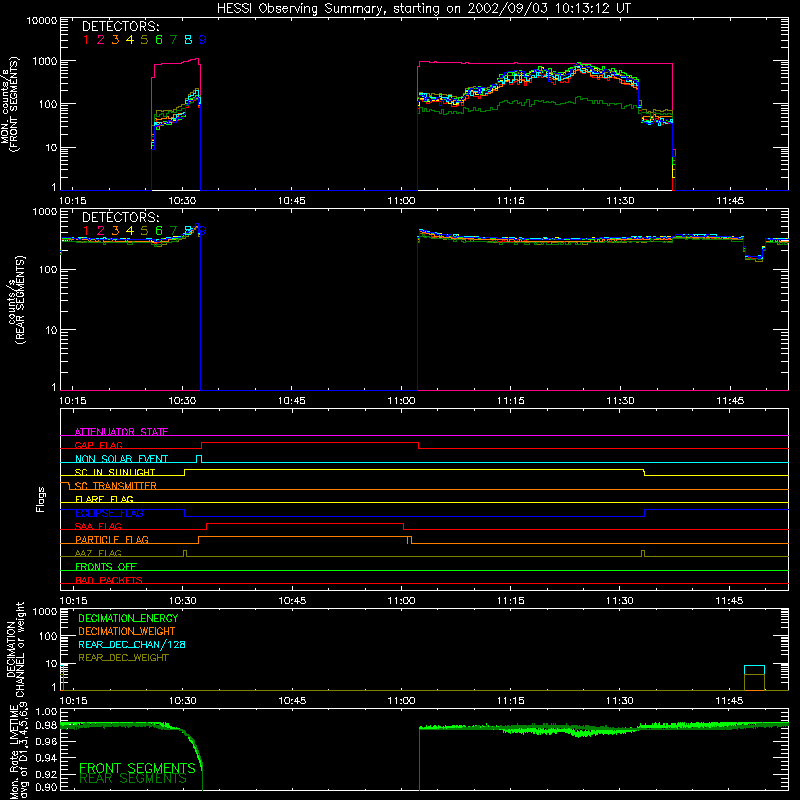This screenshot has width=800, height=800.
Task: Click the FRONTS_OFF flag label
Action: pyautogui.click(x=106, y=566)
